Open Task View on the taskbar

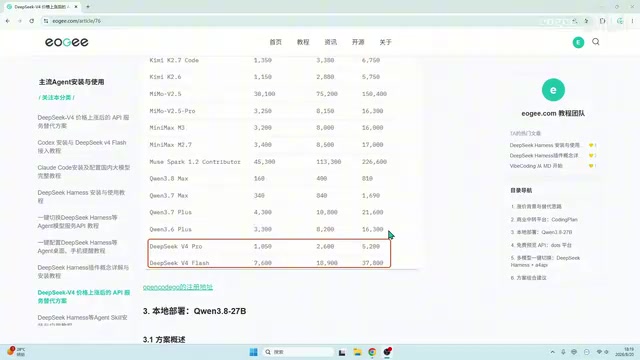point(342,352)
